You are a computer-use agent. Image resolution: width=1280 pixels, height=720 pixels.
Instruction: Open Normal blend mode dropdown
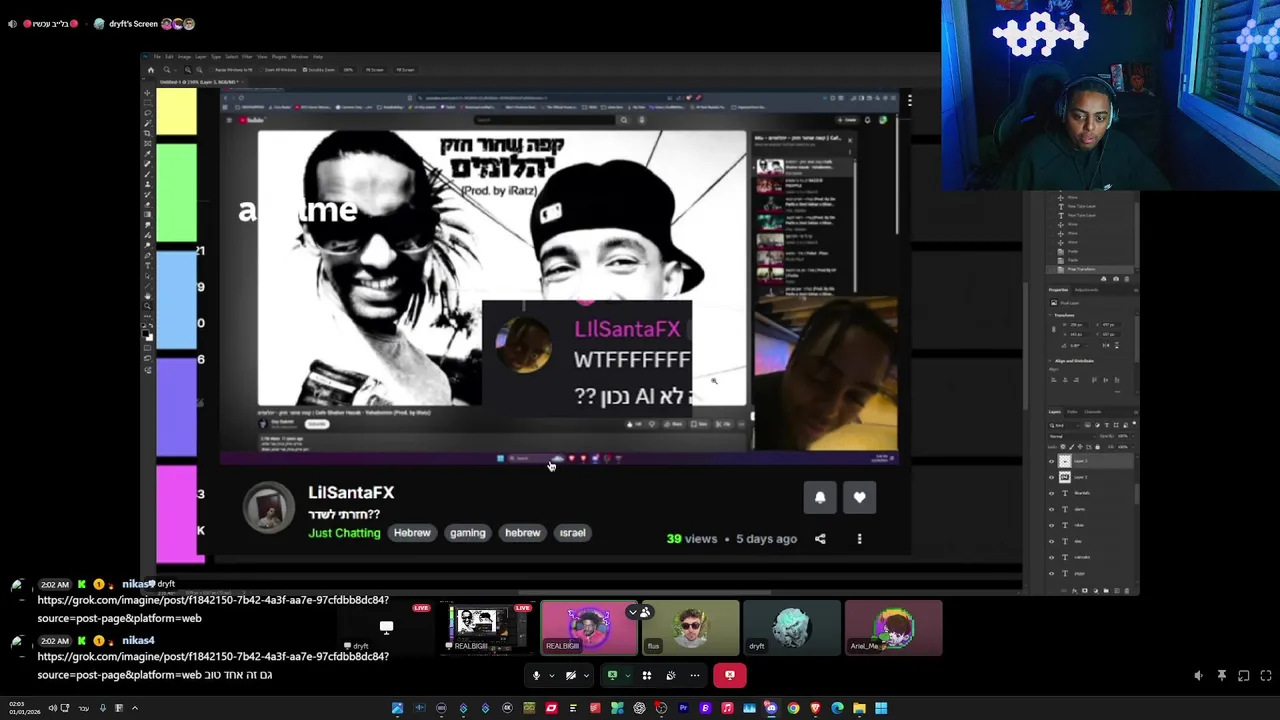pos(1072,436)
